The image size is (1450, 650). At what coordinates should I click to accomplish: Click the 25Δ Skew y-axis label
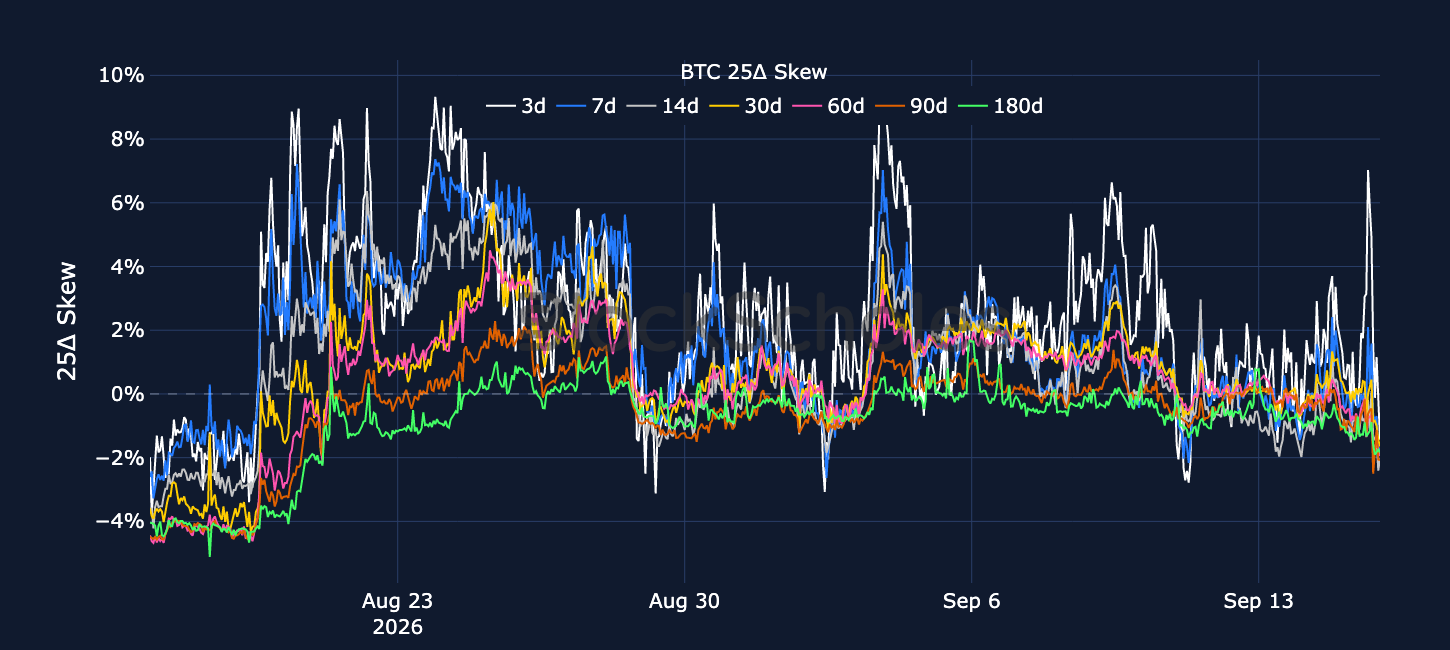point(67,320)
